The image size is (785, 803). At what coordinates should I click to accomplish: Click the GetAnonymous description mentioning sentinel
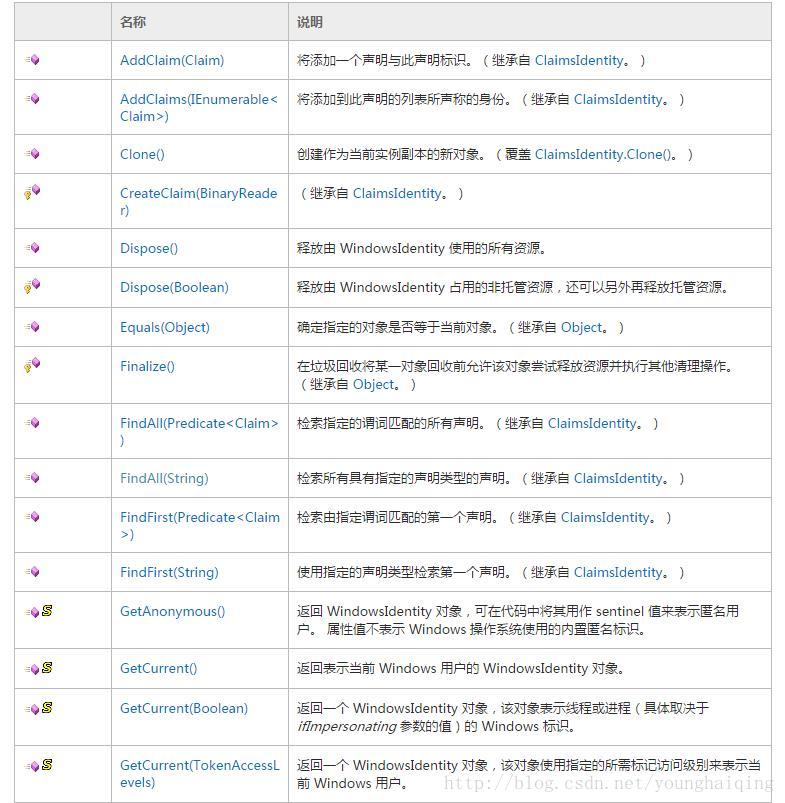click(x=518, y=620)
